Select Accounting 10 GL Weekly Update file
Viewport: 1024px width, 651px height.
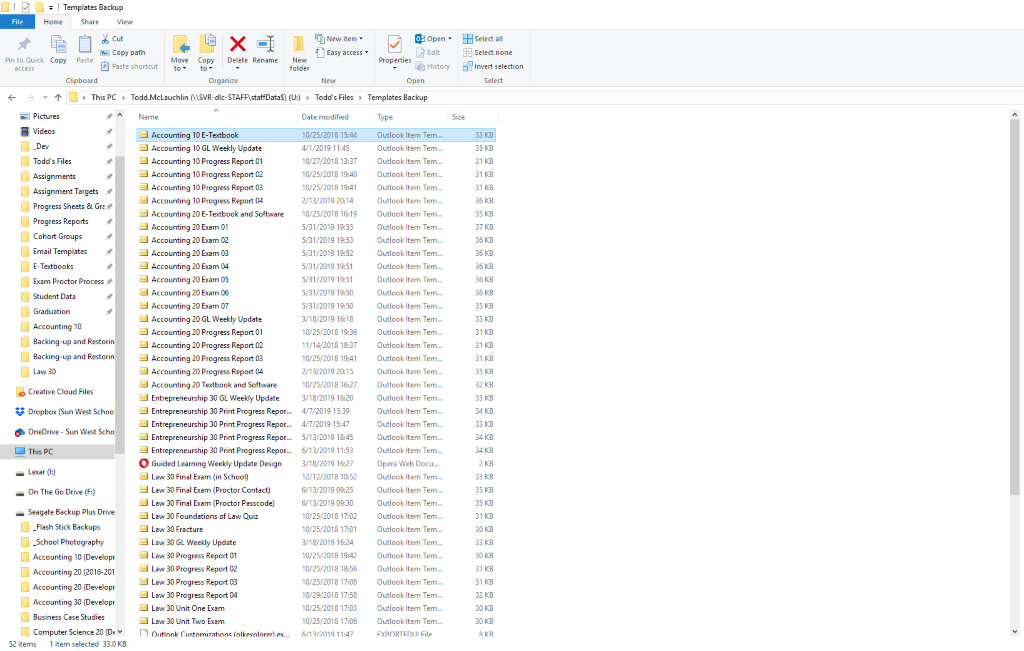[x=206, y=149]
